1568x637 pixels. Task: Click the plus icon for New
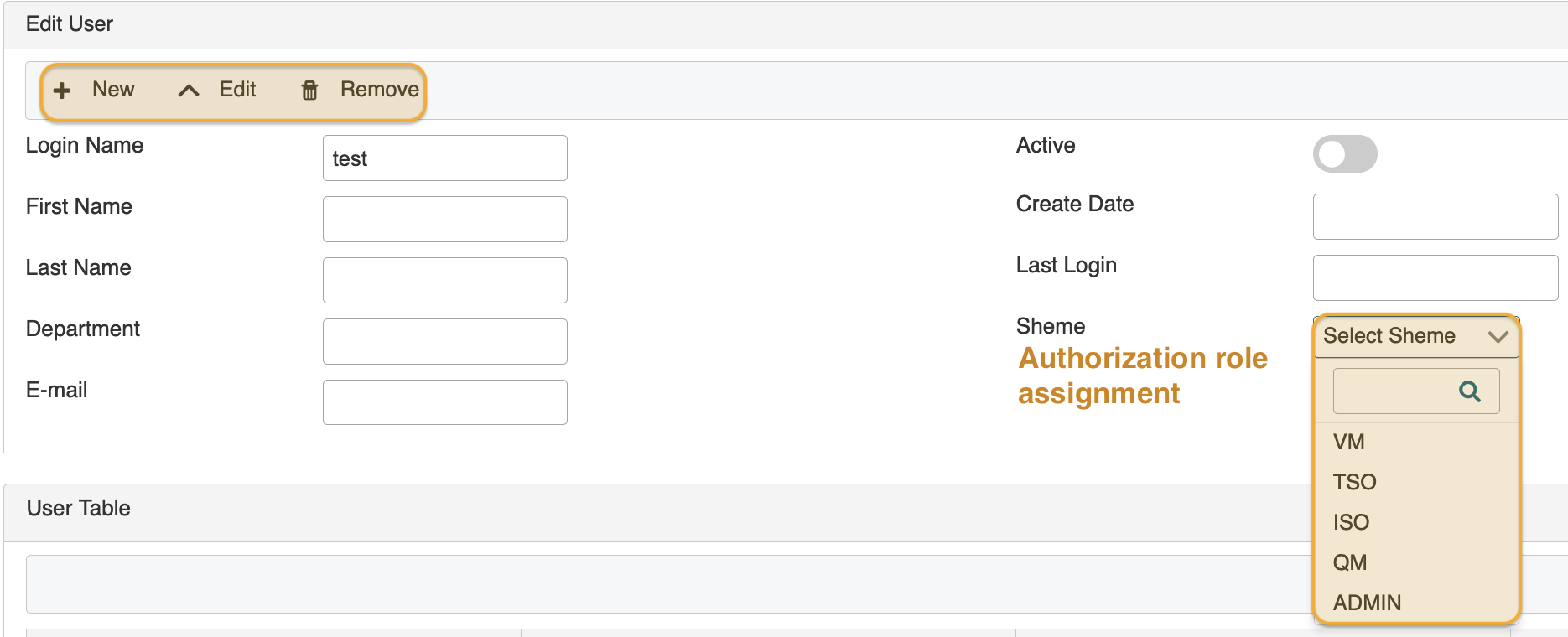(62, 91)
